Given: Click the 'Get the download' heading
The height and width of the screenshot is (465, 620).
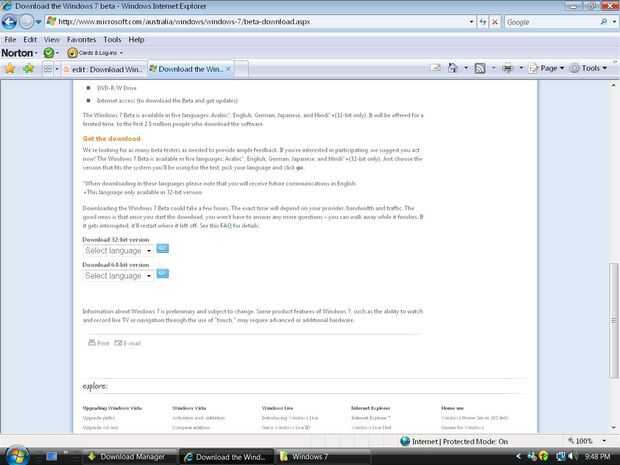Looking at the screenshot, I should click(112, 139).
